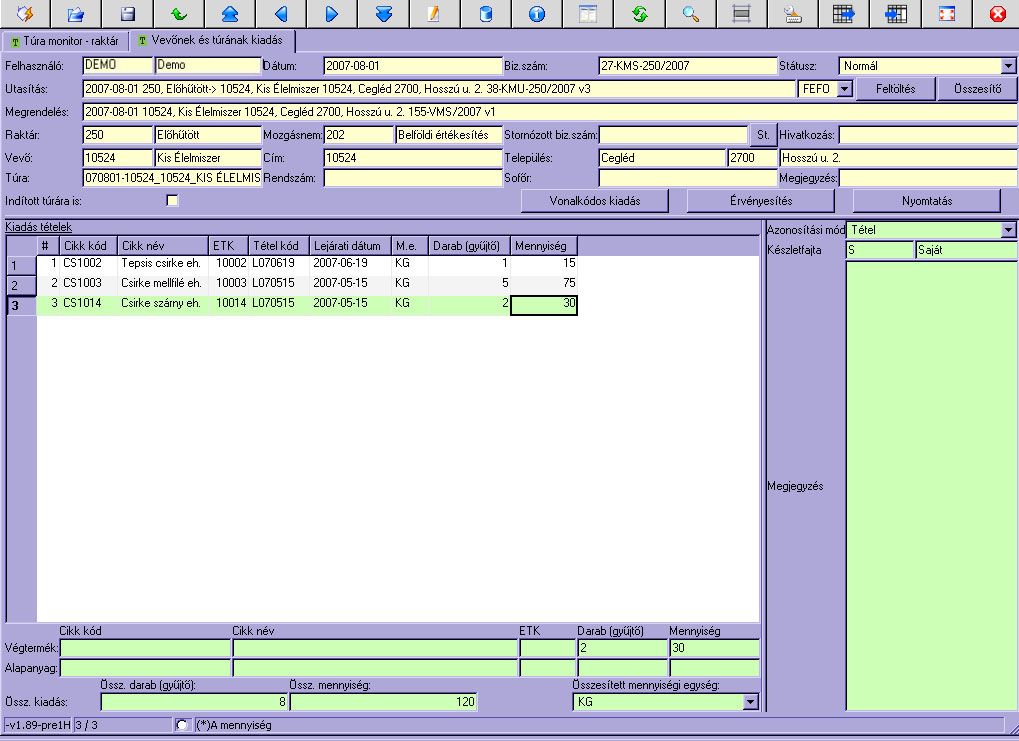Screen dimensions: 1019x741
Task: Open the Azonosítási mód dropdown
Action: point(1007,231)
